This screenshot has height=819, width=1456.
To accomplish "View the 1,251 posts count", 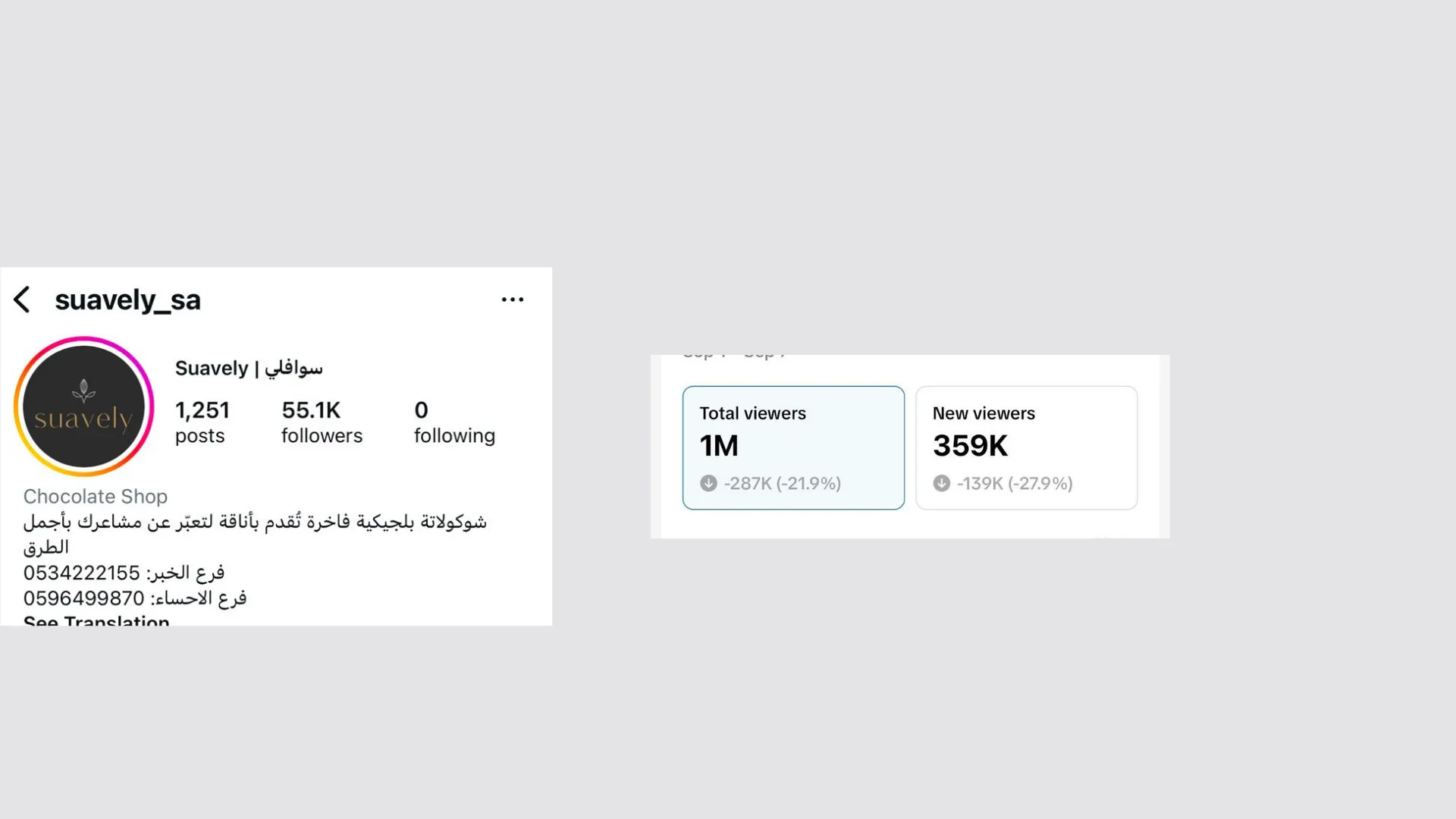I will pyautogui.click(x=202, y=422).
